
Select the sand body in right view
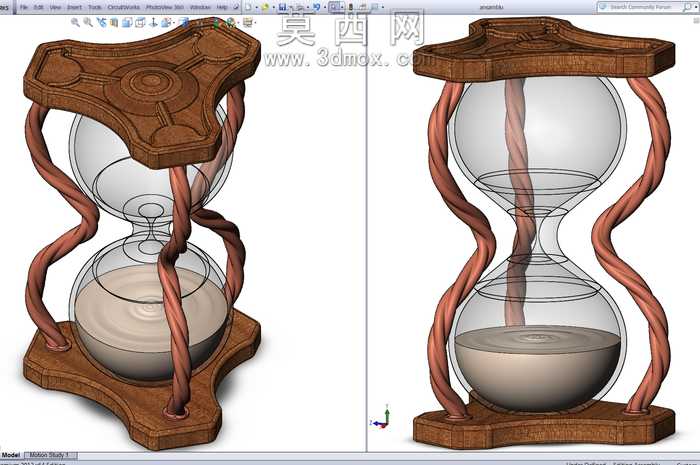(538, 368)
